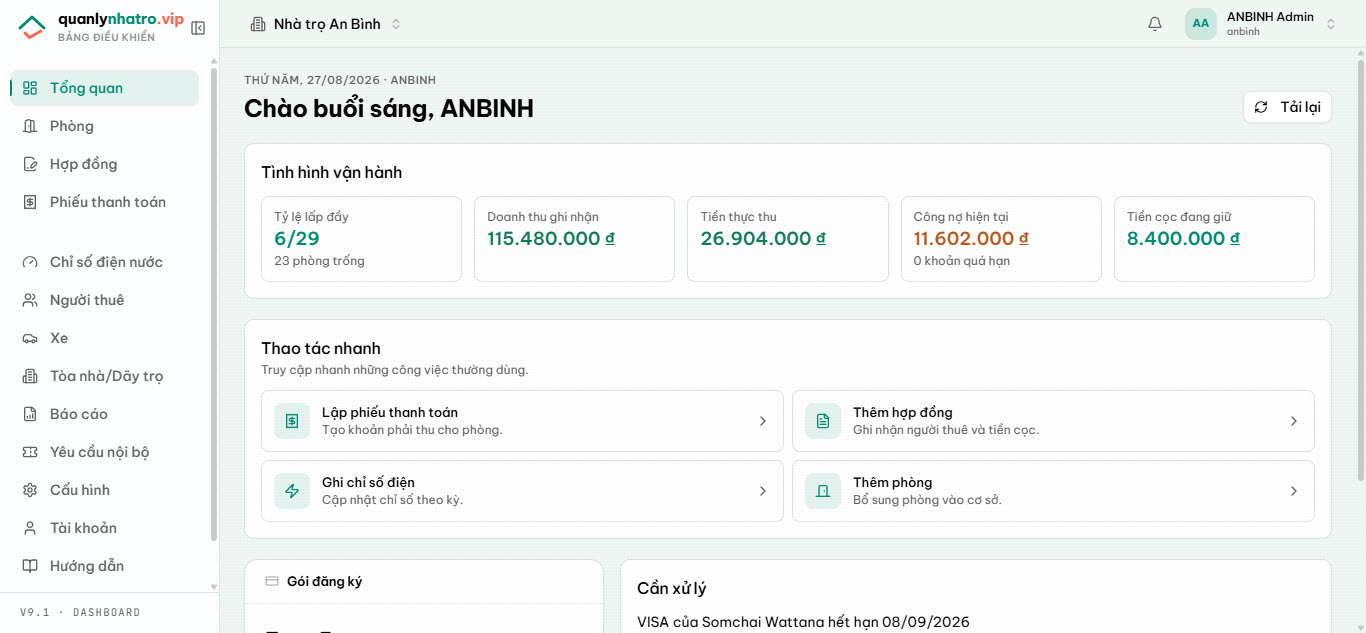Click the Cấu hình gear icon

click(x=30, y=490)
